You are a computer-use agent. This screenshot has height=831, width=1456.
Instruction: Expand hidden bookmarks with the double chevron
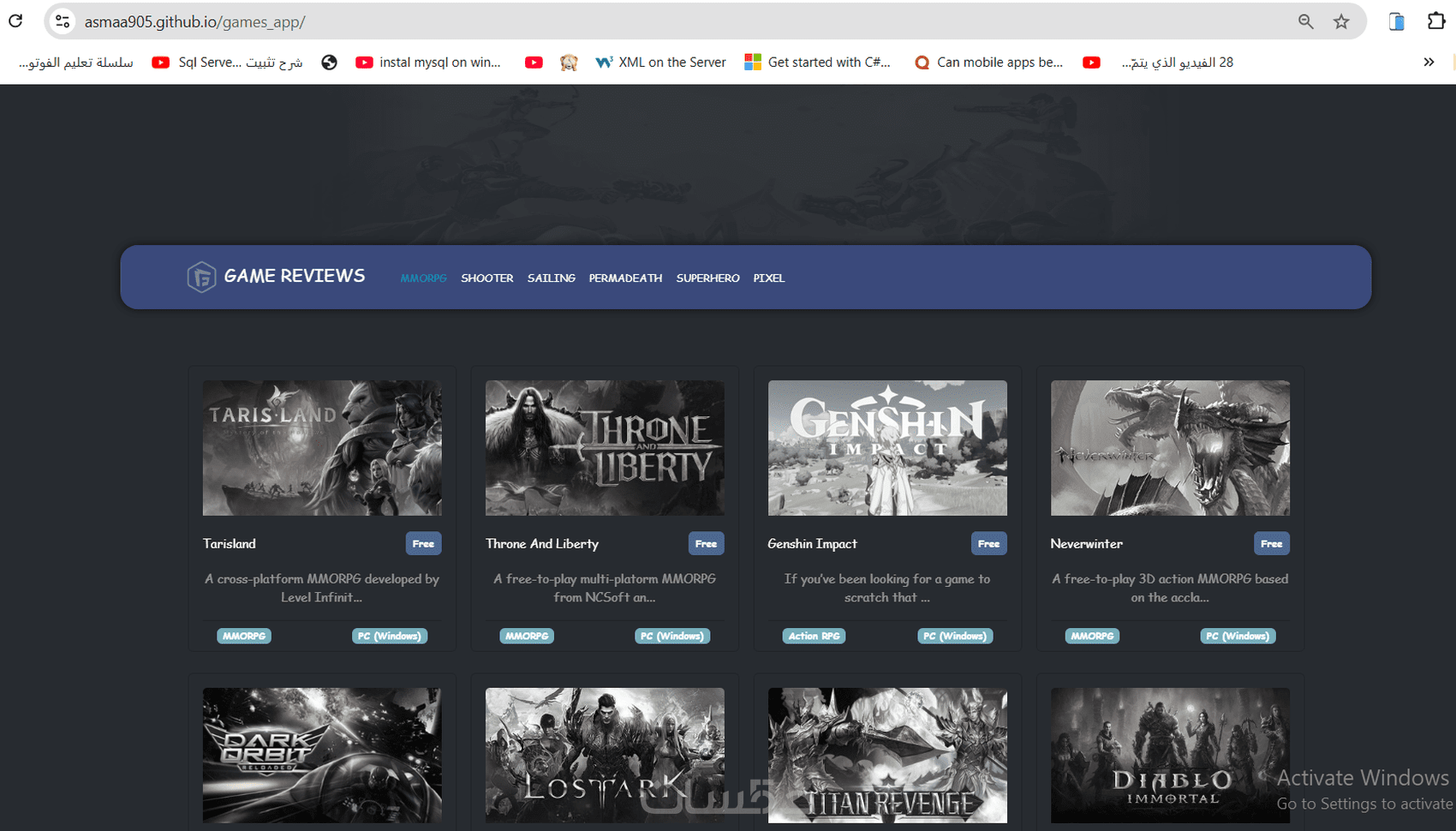point(1428,62)
